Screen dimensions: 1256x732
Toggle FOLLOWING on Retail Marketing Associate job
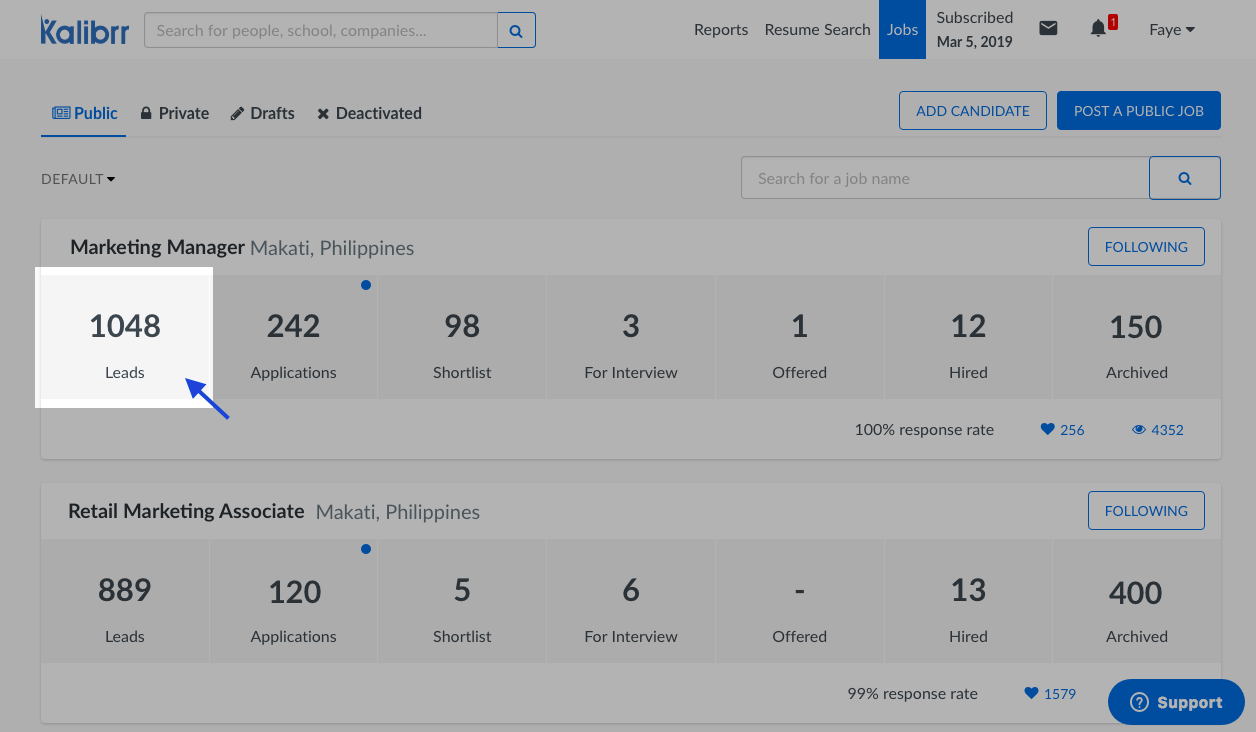pyautogui.click(x=1146, y=511)
